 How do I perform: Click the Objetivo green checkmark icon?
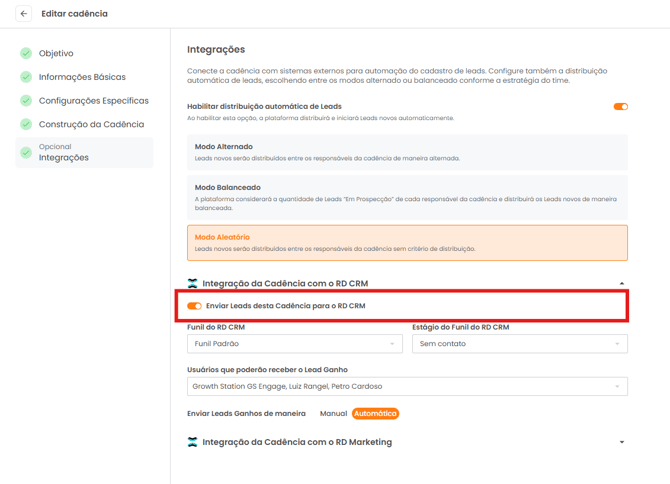tap(26, 53)
